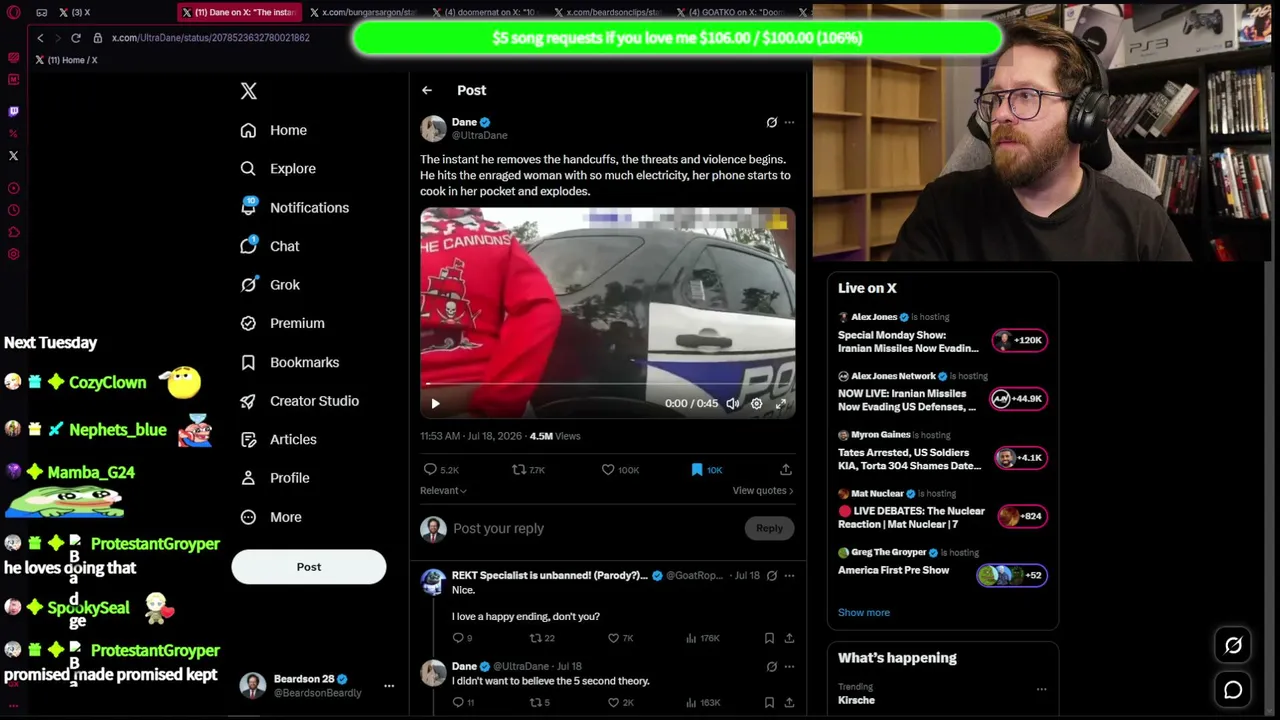
Task: Seek along the video progress bar
Action: pyautogui.click(x=607, y=383)
